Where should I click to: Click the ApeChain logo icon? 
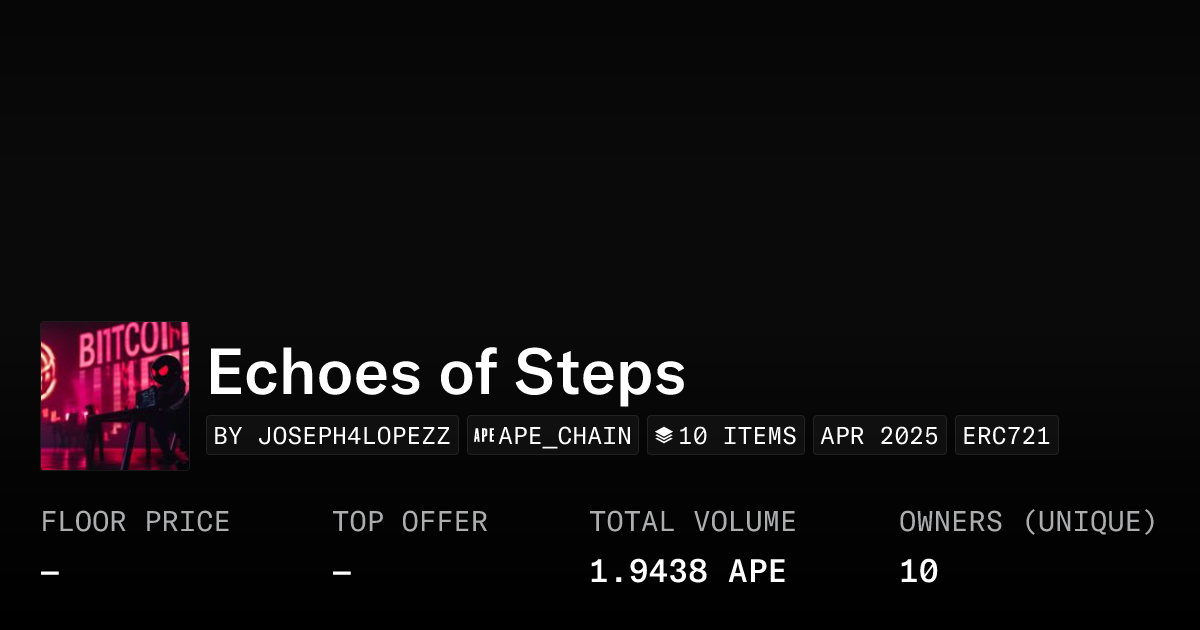click(485, 436)
